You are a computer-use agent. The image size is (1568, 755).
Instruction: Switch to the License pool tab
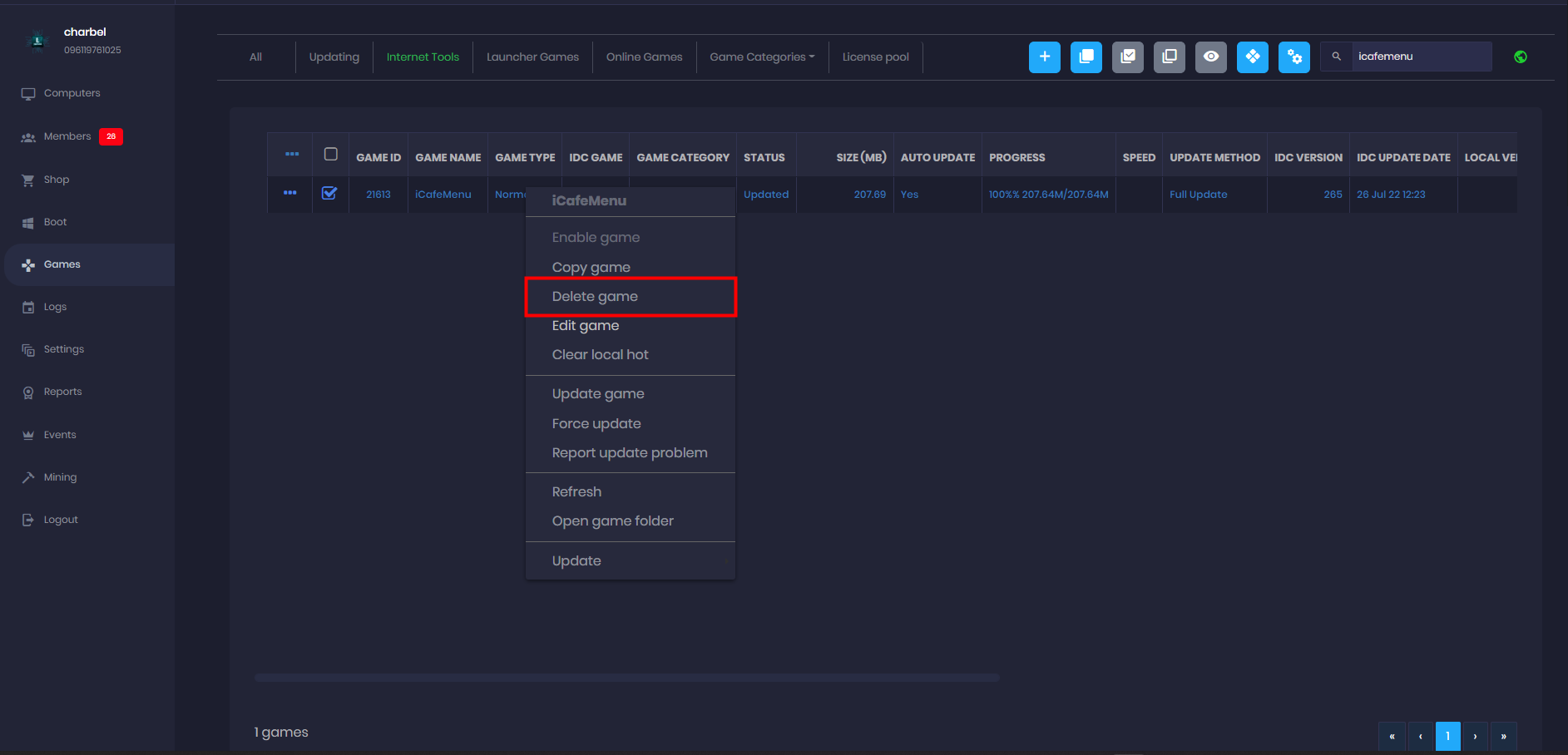(x=875, y=57)
